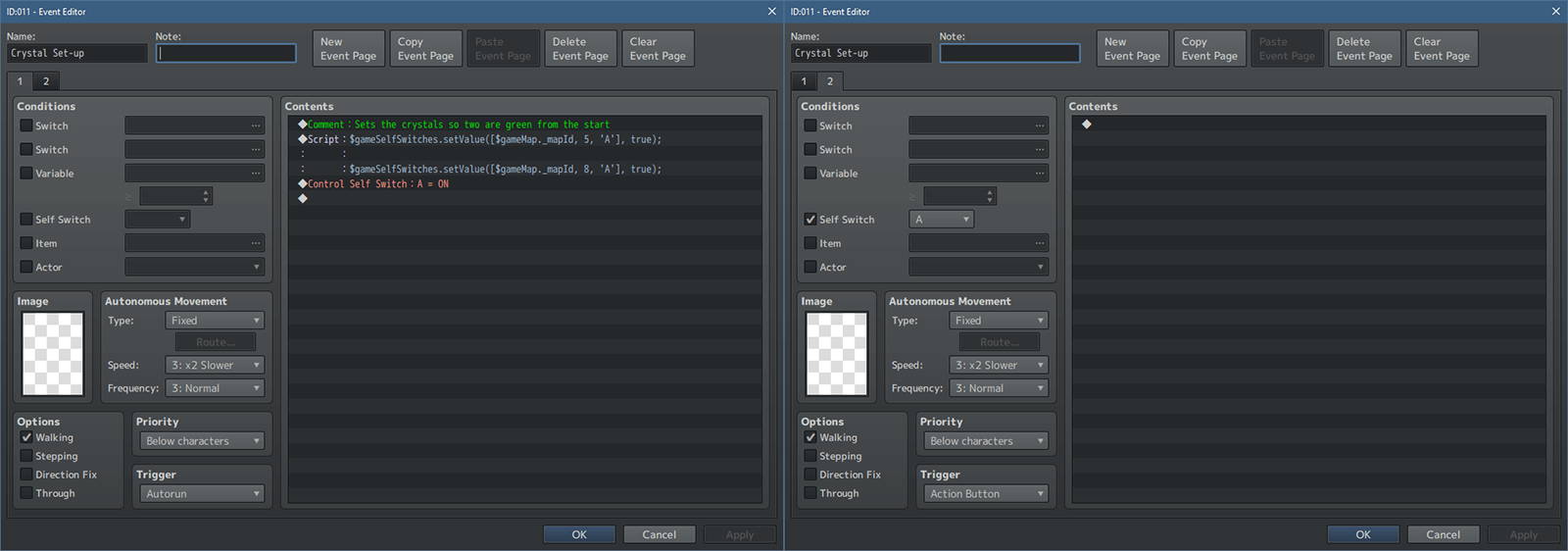Screen dimensions: 1568x551
Task: Open Speed dropdown in left window
Action: (x=215, y=365)
